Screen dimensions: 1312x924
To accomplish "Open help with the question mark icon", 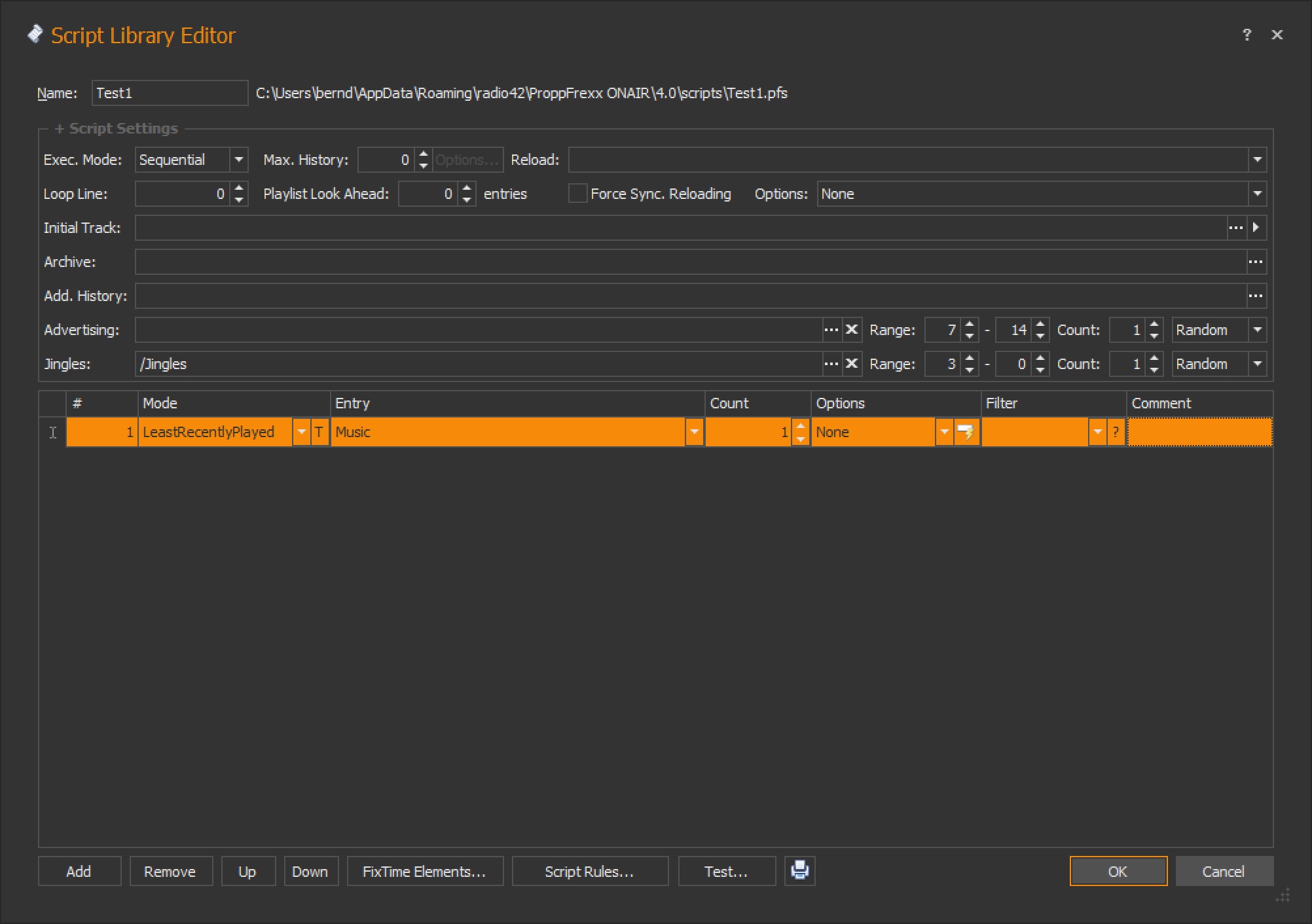I will pyautogui.click(x=1247, y=35).
